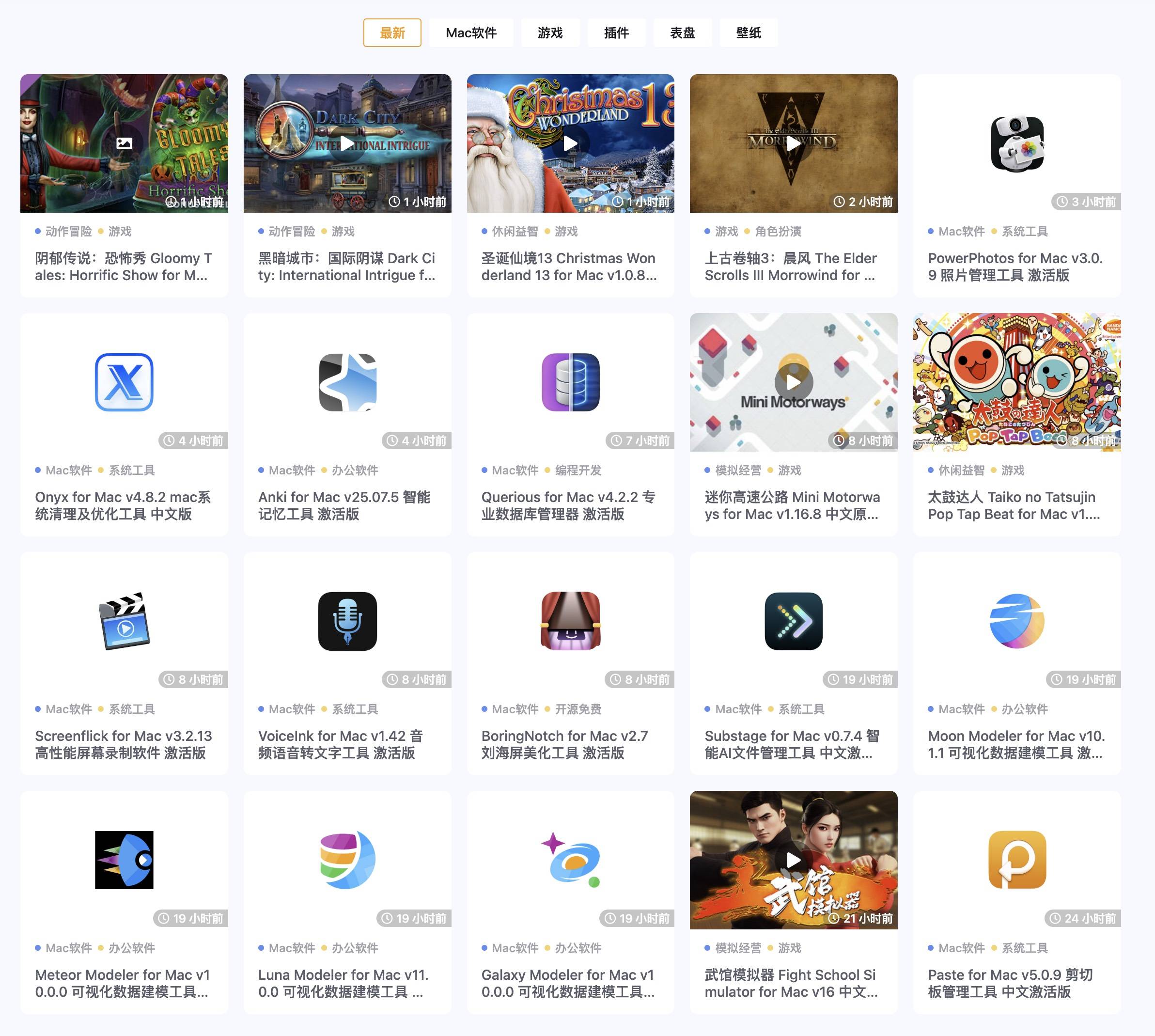Click 角色扮演 tag under Morrowind
This screenshot has height=1036, width=1155.
(778, 231)
